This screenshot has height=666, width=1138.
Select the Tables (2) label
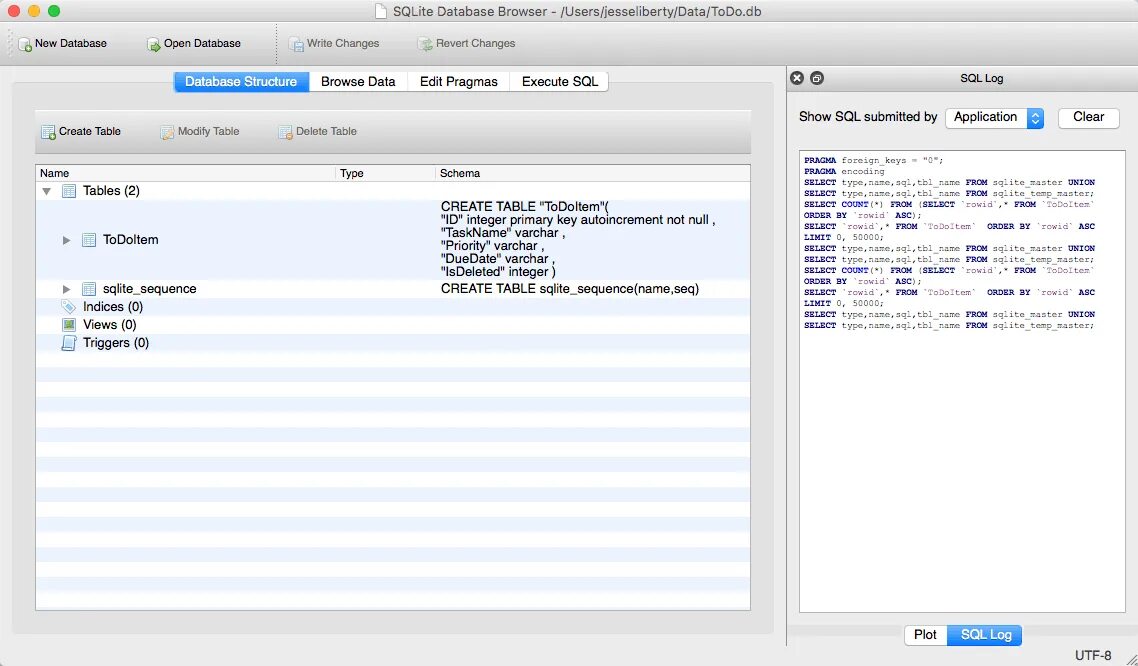[x=111, y=191]
